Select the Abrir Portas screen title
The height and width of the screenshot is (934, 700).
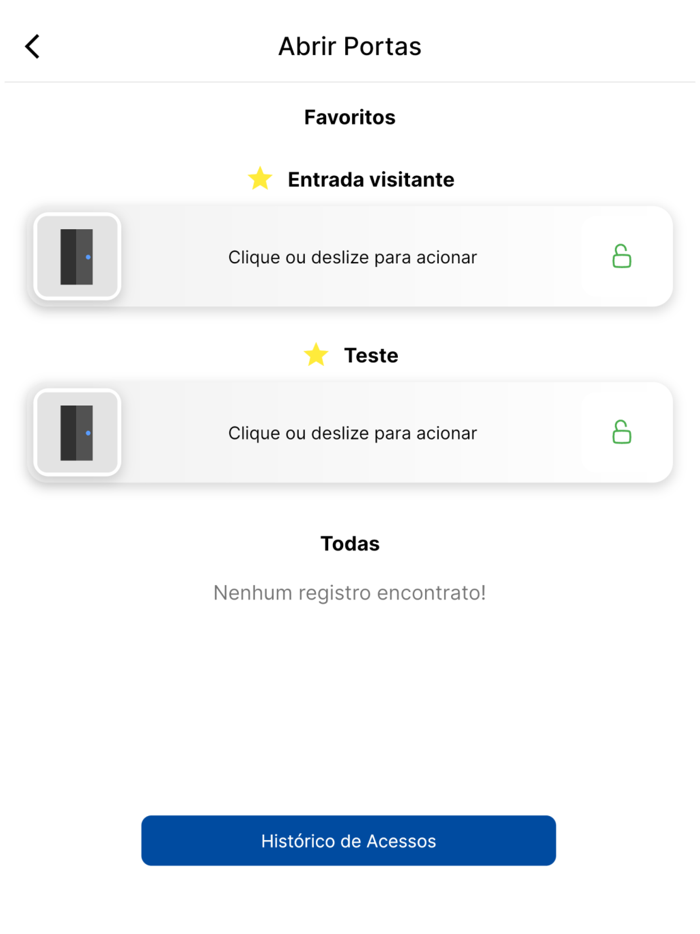pos(349,46)
